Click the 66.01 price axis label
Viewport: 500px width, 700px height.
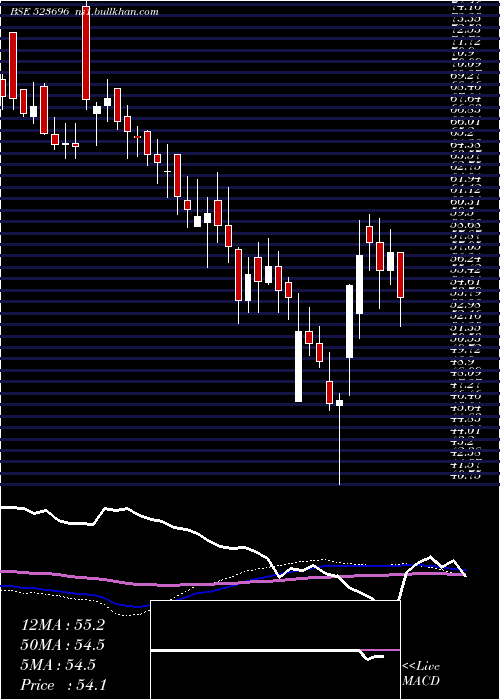point(466,122)
